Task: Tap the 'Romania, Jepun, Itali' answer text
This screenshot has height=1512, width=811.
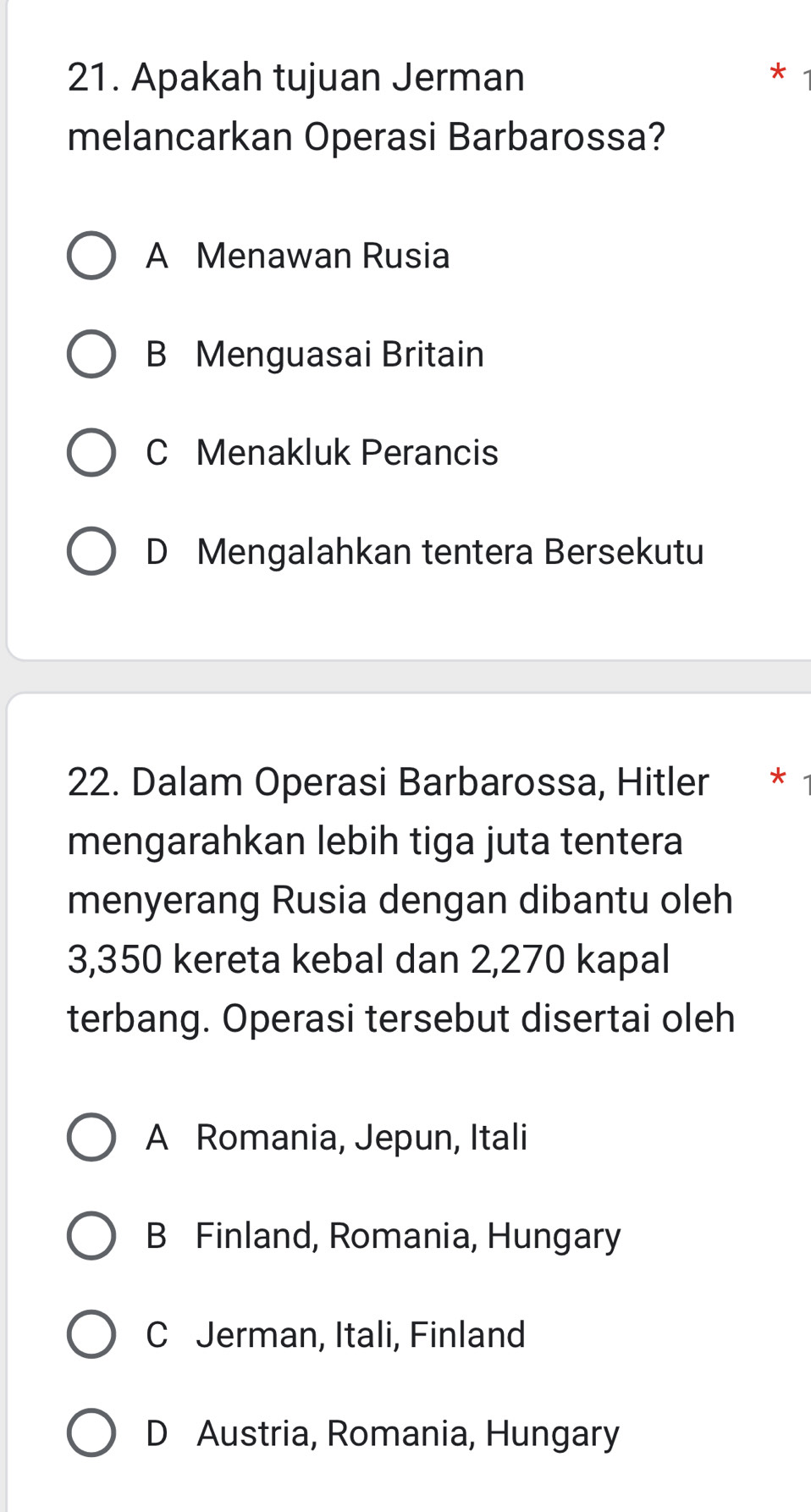Action: [361, 1137]
